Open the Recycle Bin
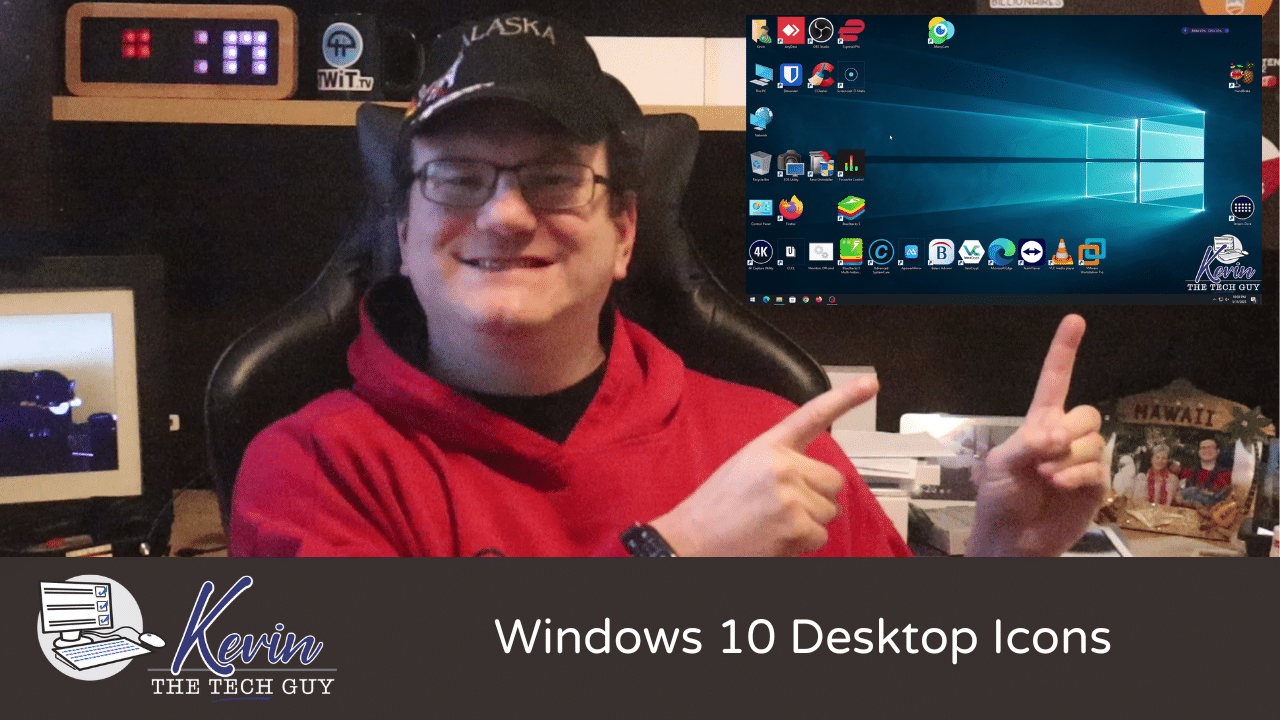The width and height of the screenshot is (1280, 720). [761, 165]
